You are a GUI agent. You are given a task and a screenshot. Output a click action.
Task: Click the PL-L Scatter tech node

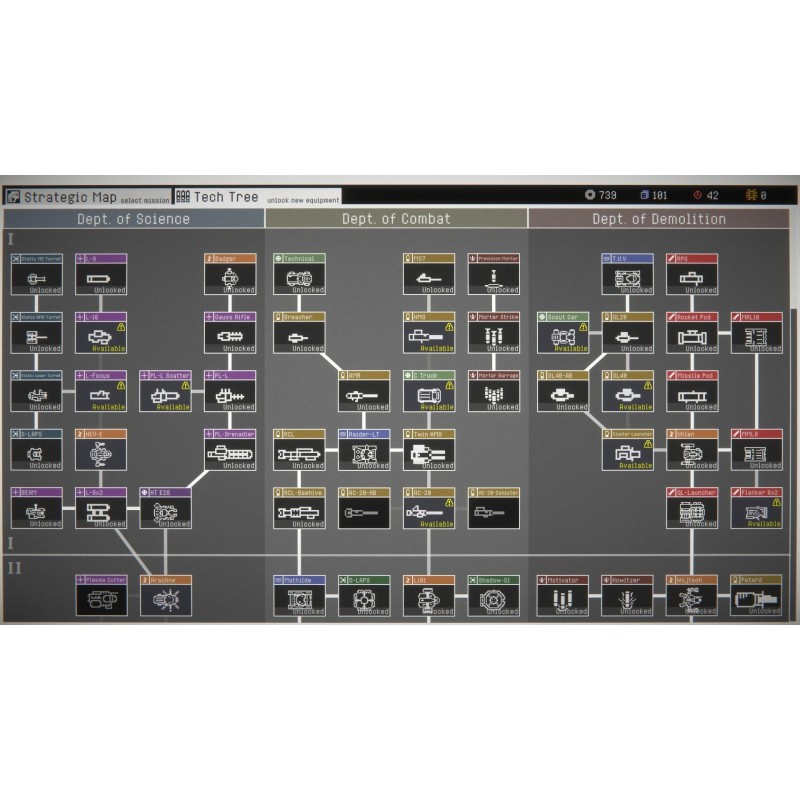(165, 392)
